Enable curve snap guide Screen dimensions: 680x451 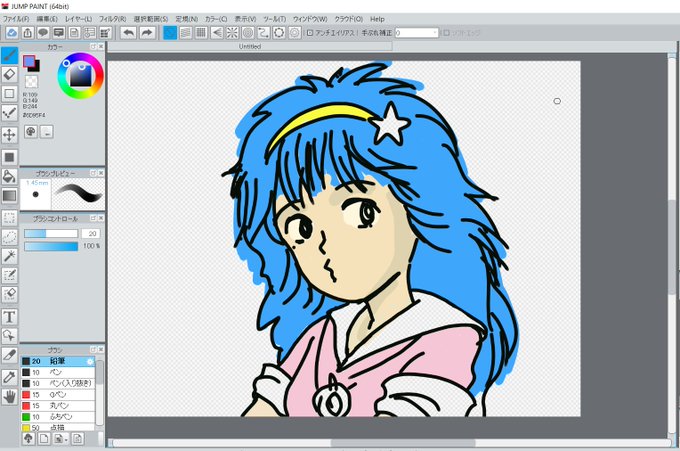(264, 33)
